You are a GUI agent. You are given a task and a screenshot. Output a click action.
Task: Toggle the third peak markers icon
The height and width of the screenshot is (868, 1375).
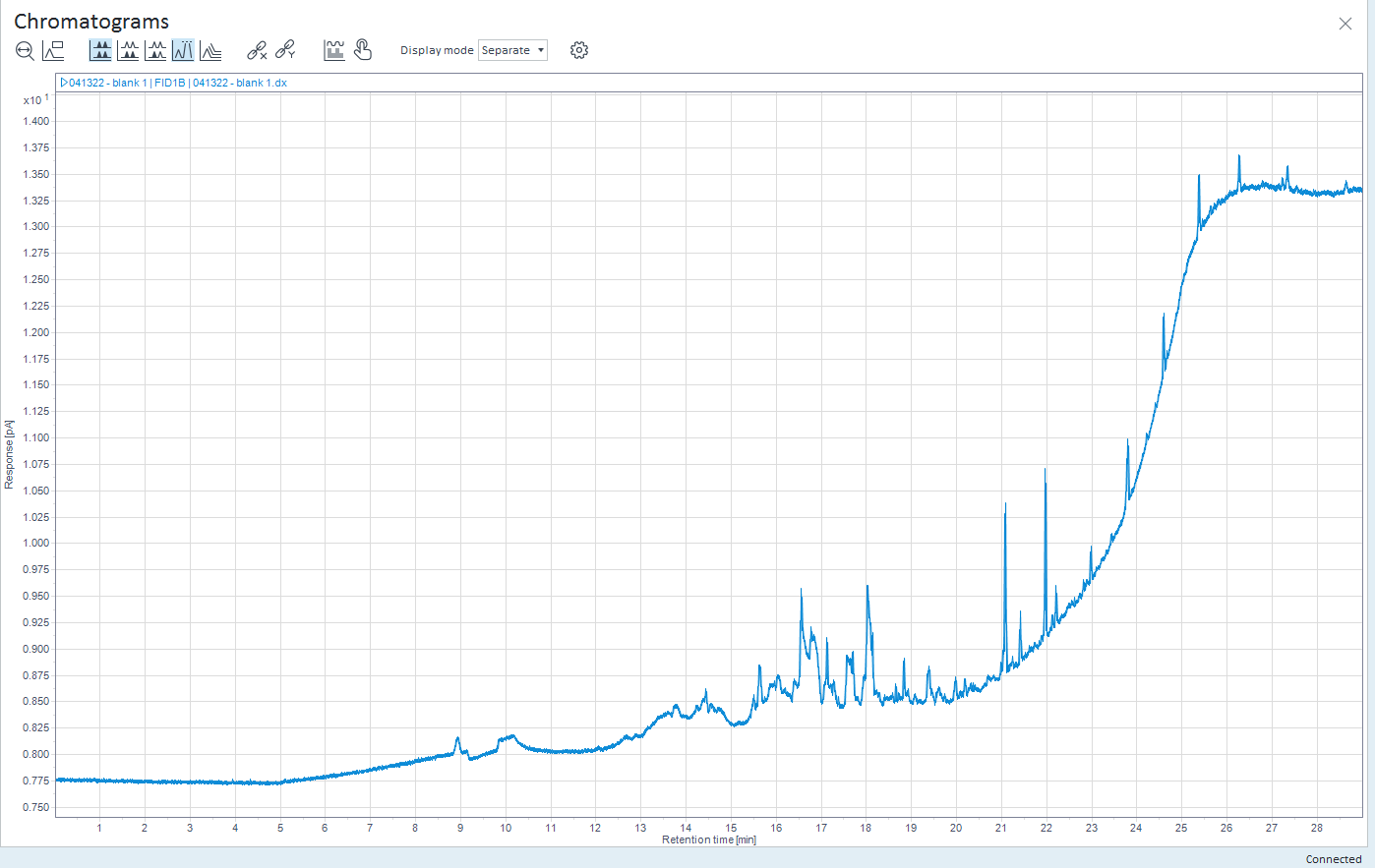coord(155,50)
